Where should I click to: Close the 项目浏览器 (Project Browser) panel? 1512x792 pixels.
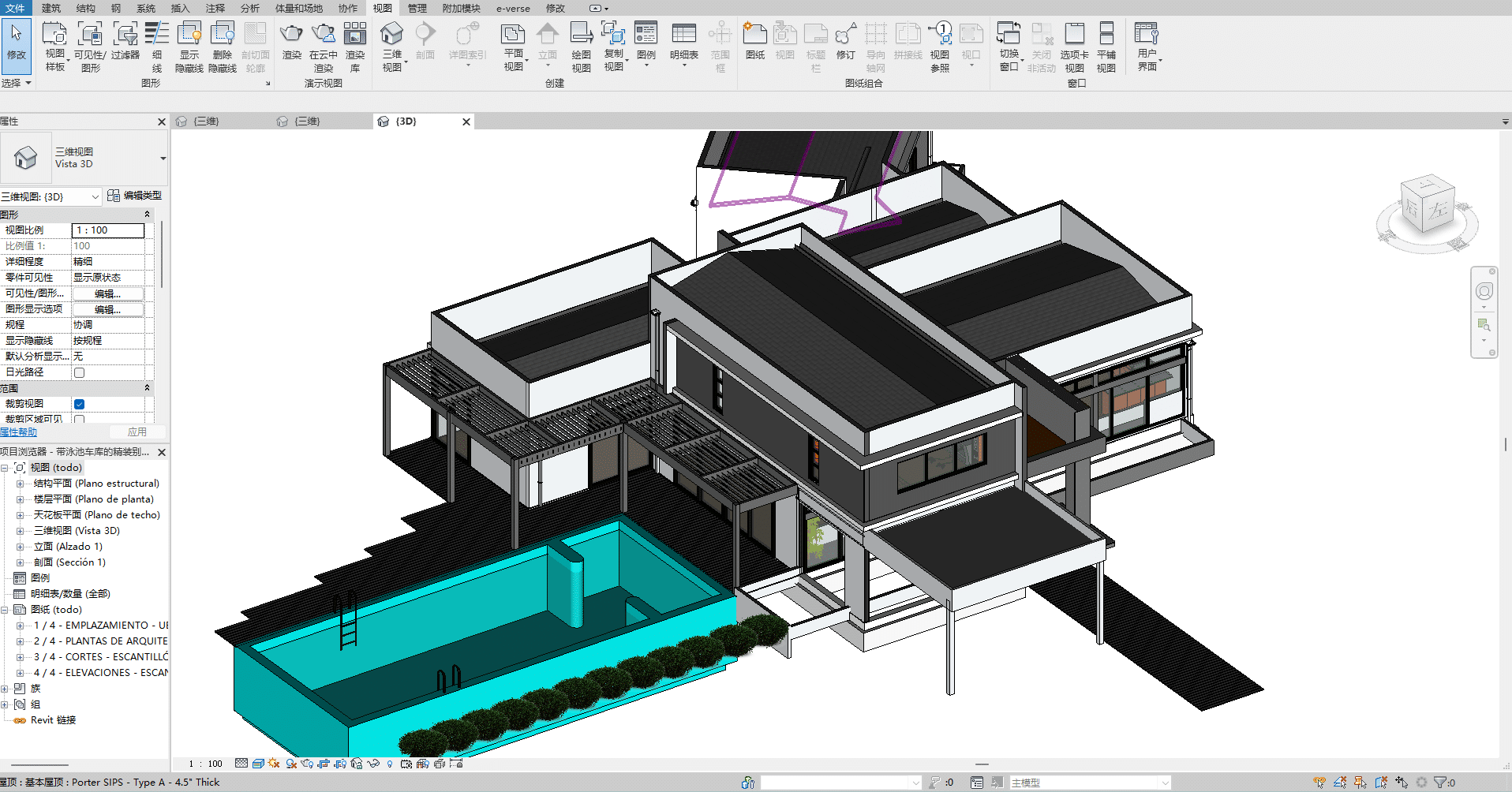click(x=162, y=452)
